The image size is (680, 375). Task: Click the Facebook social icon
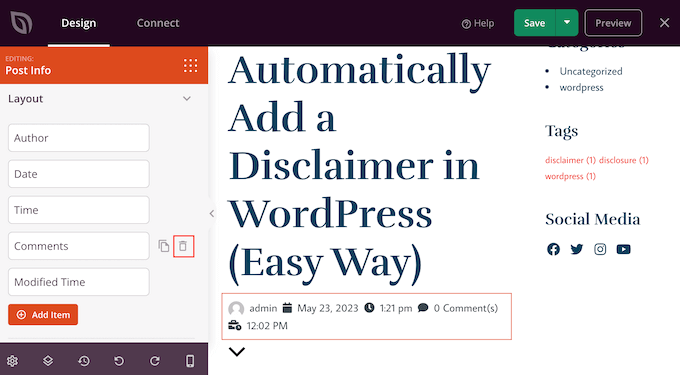tap(553, 249)
